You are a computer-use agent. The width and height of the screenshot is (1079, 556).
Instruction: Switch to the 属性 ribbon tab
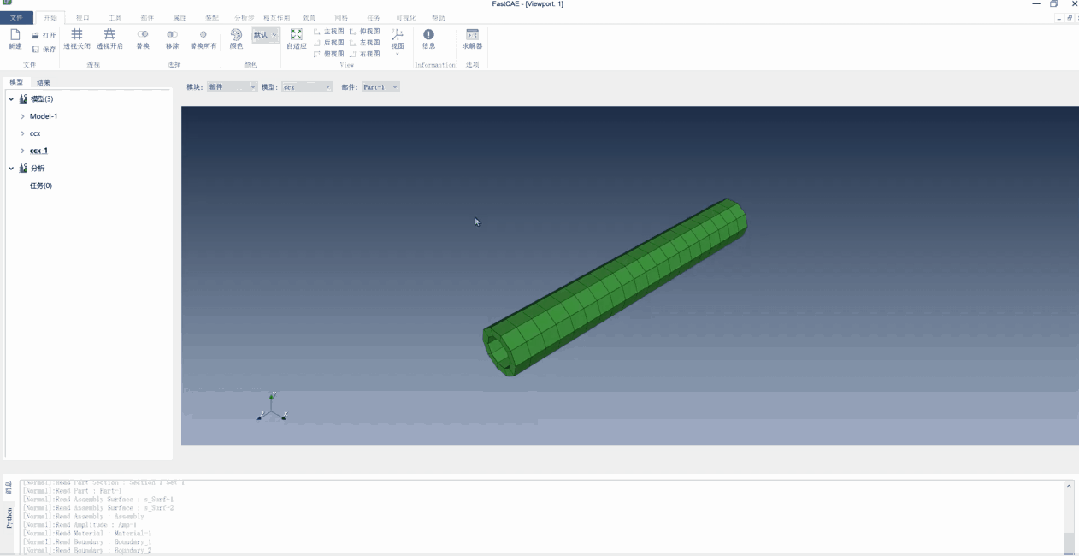click(180, 18)
